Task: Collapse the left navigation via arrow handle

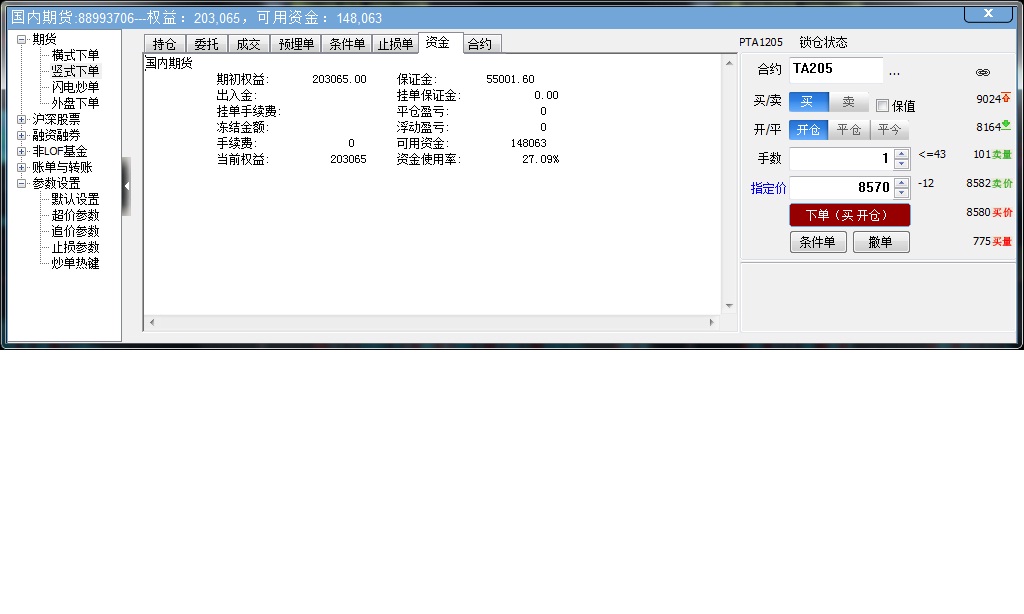Action: (x=126, y=185)
